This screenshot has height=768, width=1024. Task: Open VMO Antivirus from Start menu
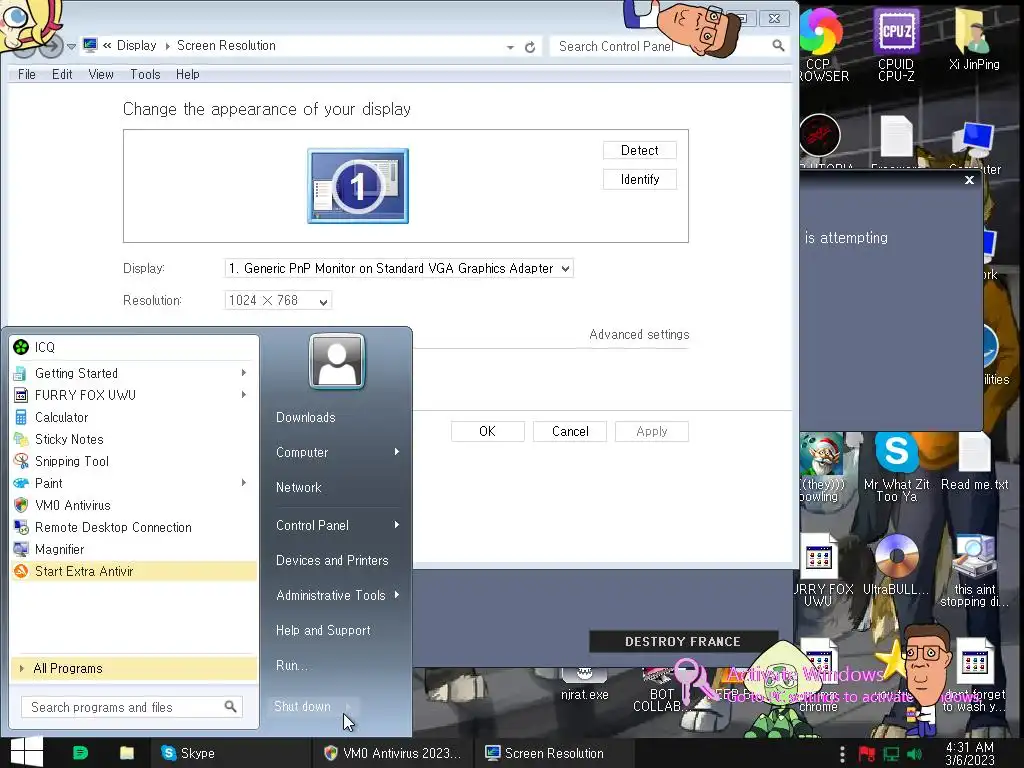[x=134, y=505]
